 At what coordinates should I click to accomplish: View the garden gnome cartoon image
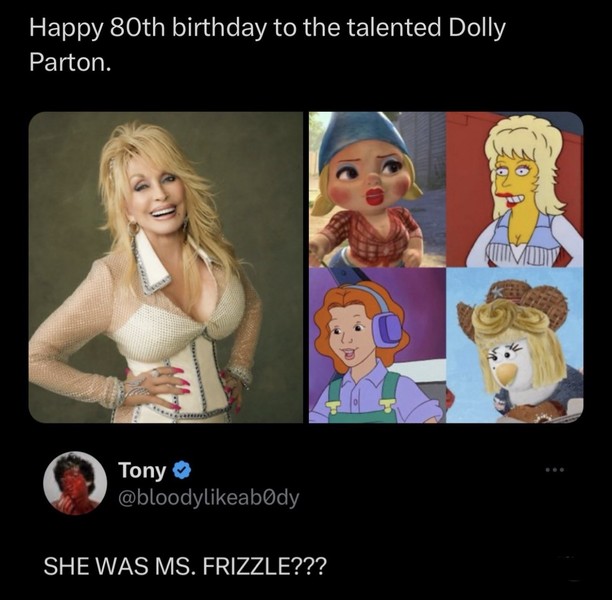pyautogui.click(x=374, y=190)
